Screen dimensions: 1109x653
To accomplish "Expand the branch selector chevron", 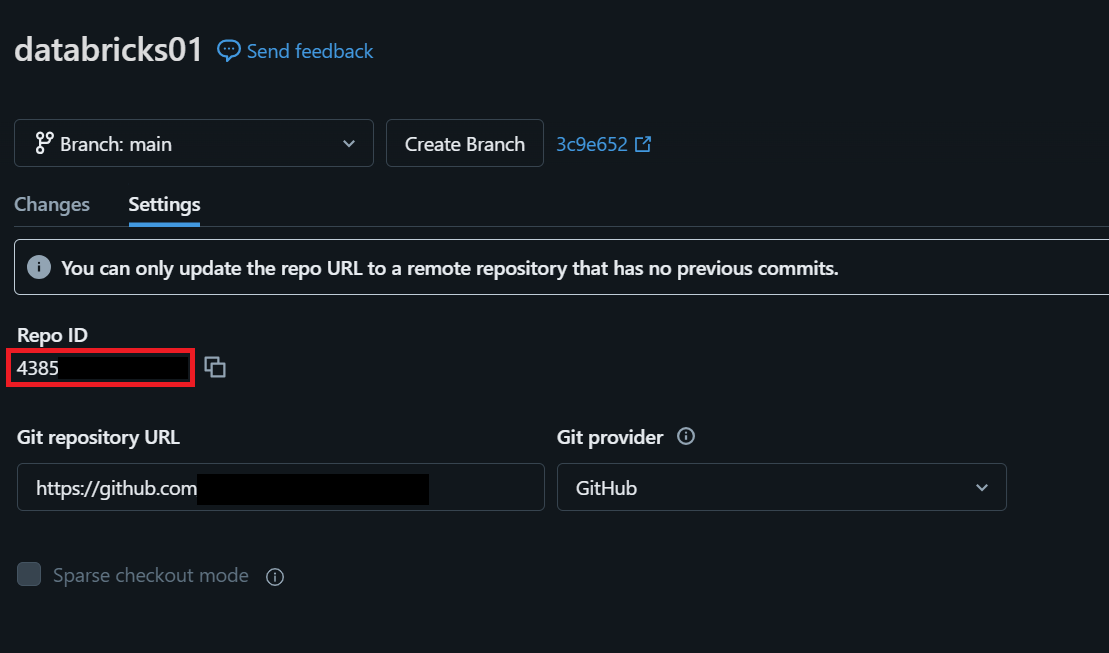I will coord(349,144).
